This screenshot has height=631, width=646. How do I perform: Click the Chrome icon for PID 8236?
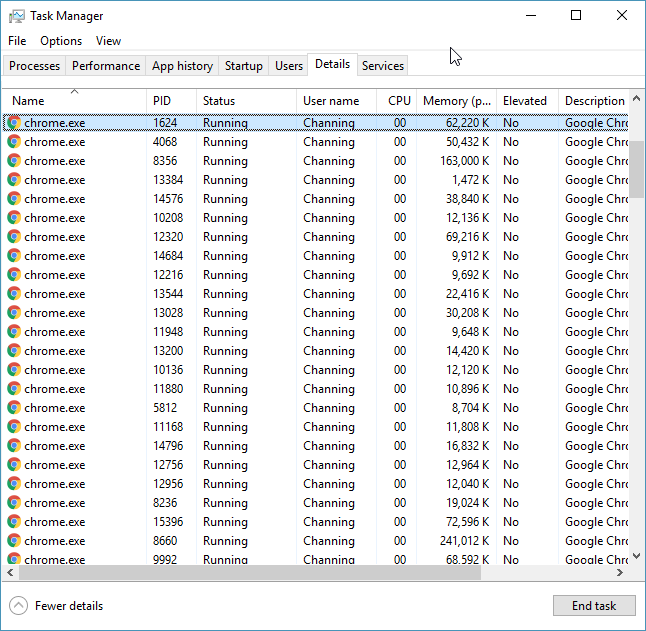pos(14,502)
